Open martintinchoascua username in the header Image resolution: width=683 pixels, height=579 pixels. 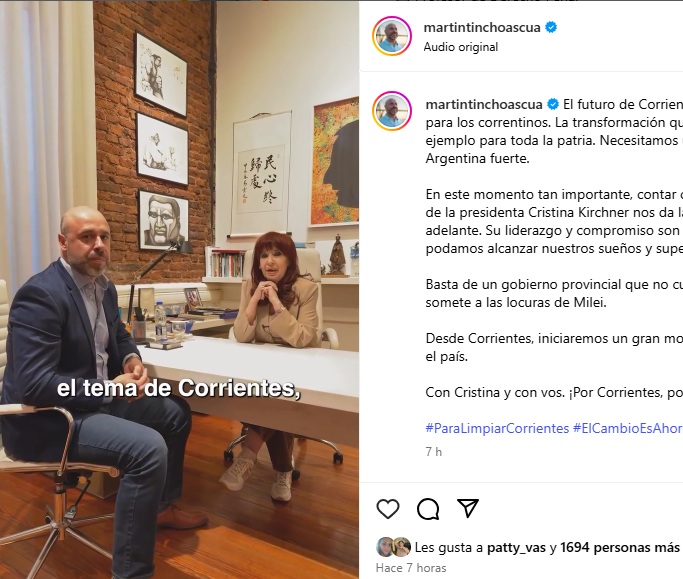[x=482, y=27]
